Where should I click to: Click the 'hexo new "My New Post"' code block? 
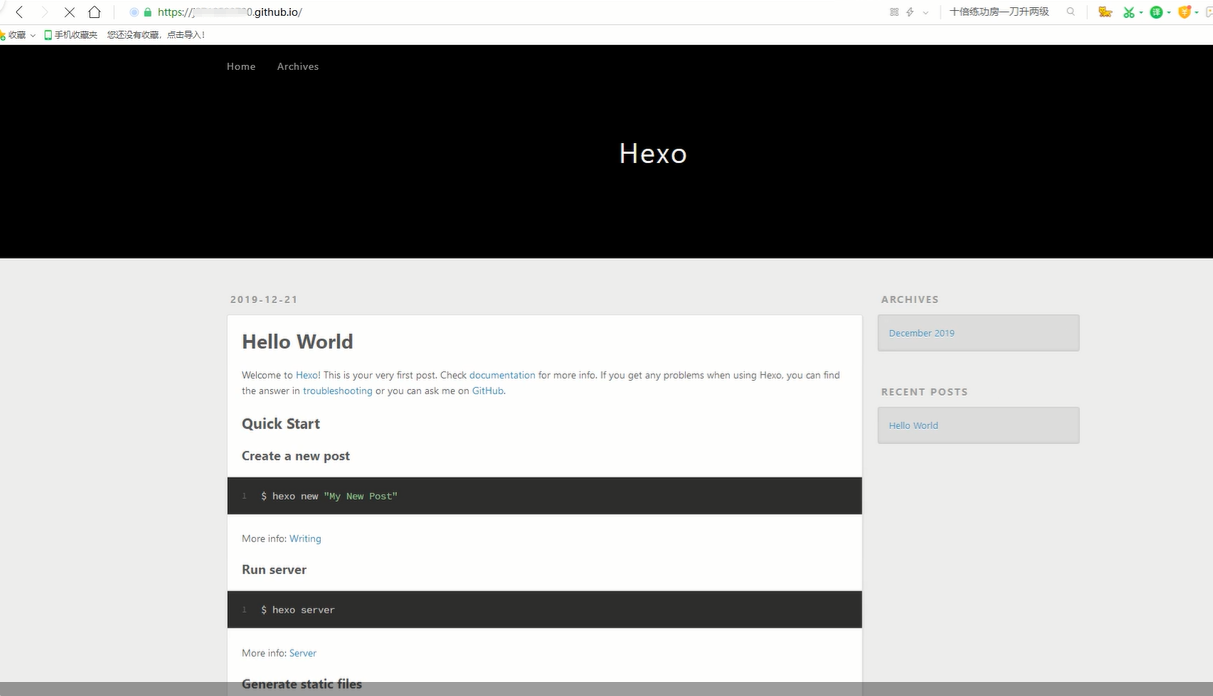click(544, 496)
